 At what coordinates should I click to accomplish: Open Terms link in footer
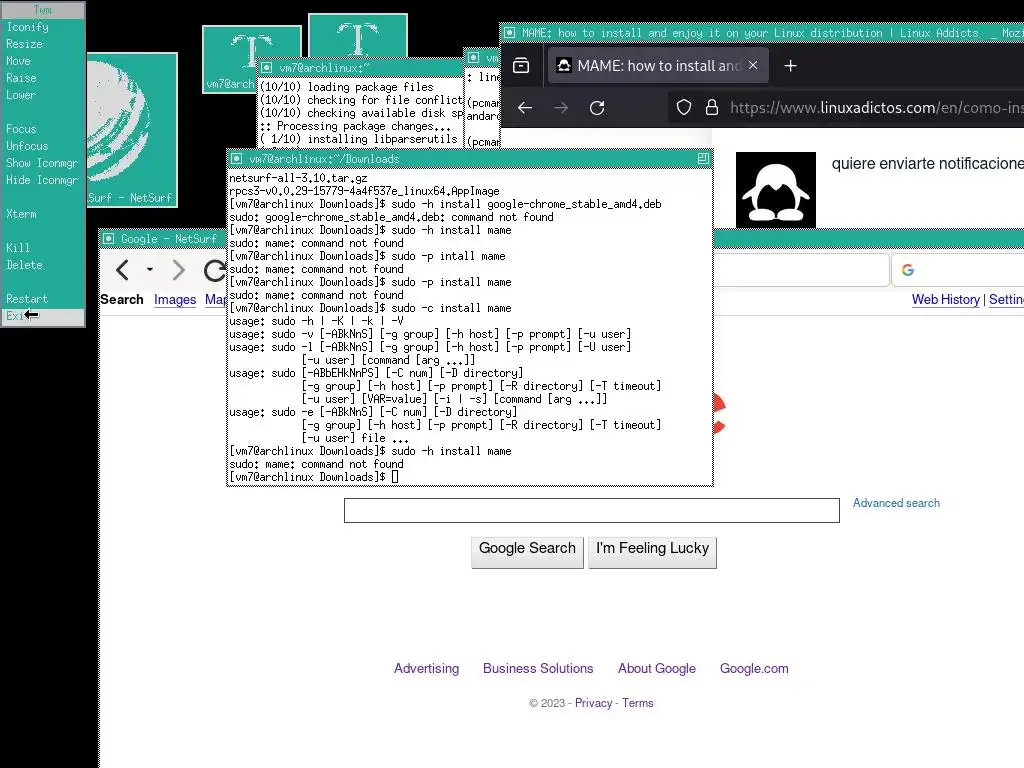coord(637,703)
